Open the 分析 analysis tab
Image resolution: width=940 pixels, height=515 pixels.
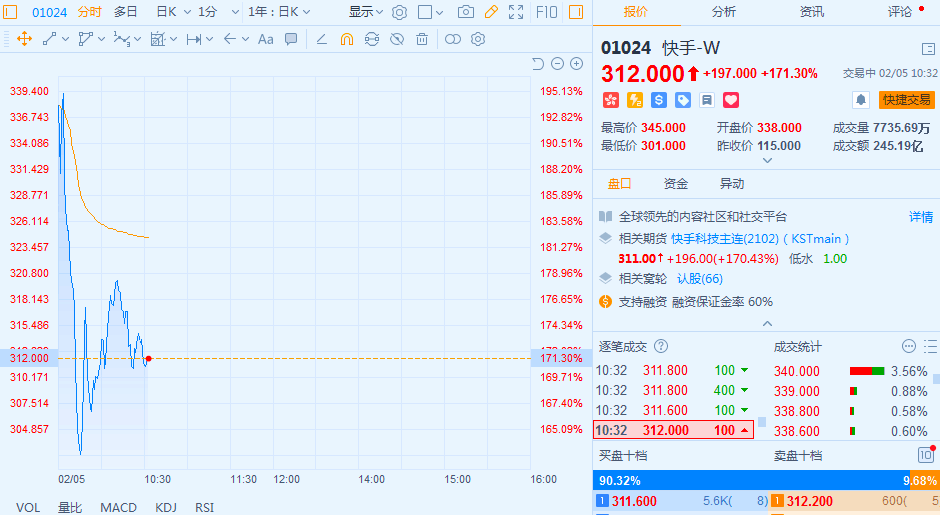tap(724, 12)
